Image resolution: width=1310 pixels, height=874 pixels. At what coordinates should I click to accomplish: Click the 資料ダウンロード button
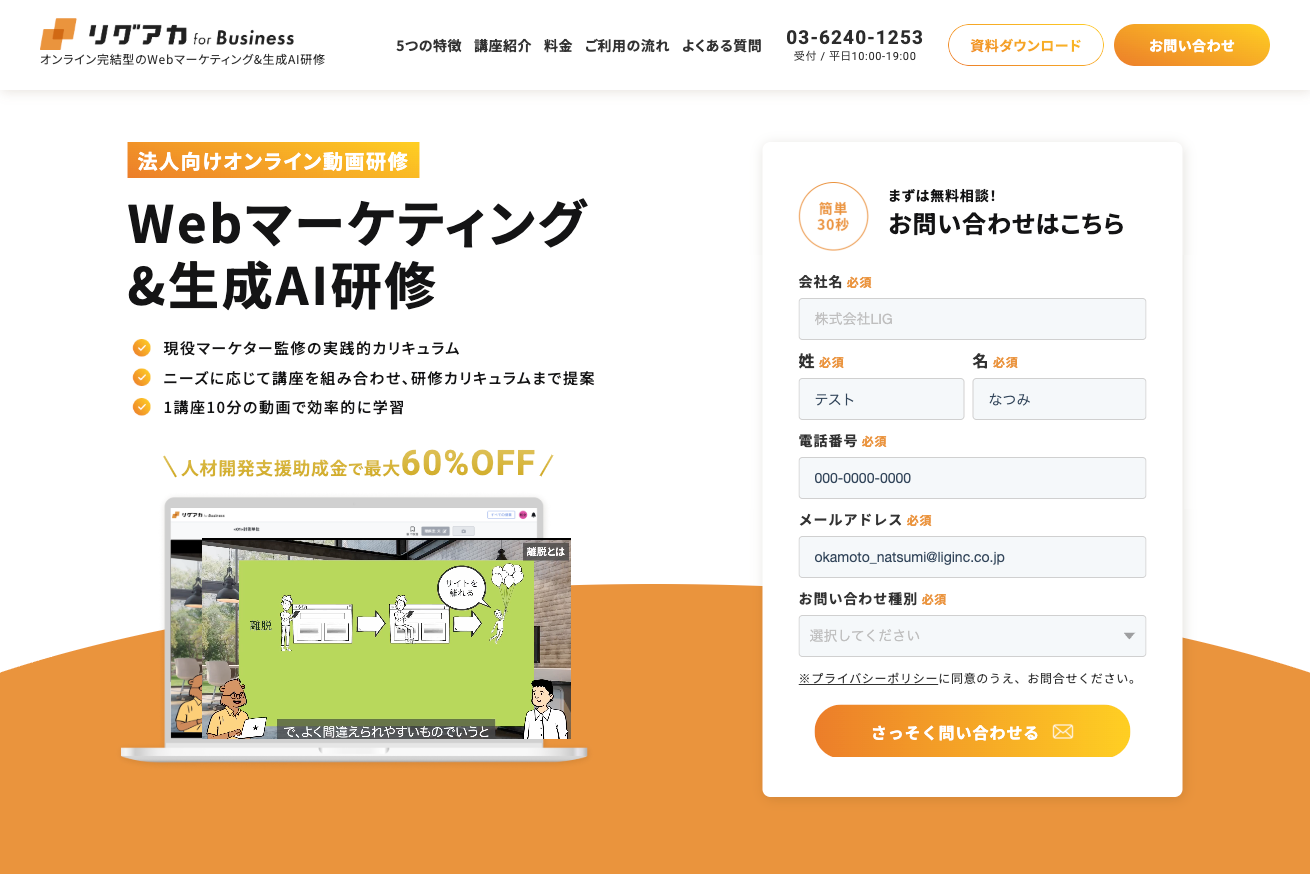[x=1026, y=45]
